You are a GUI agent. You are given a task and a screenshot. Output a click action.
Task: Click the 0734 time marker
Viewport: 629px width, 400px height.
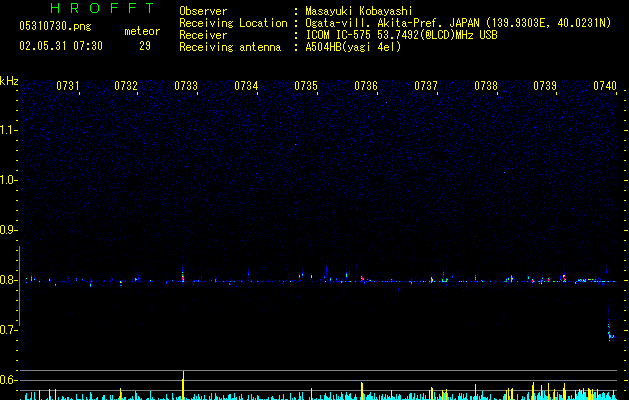coord(246,86)
